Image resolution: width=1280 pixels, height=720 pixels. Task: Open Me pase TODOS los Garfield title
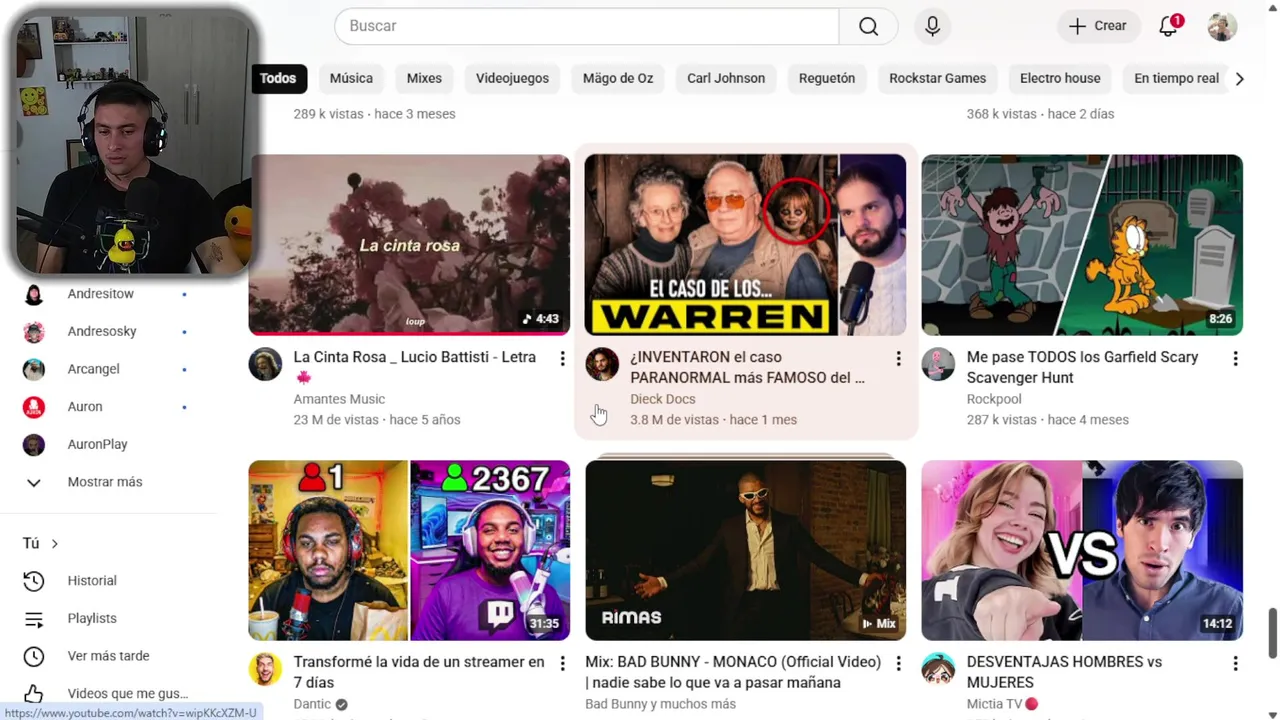[1082, 367]
